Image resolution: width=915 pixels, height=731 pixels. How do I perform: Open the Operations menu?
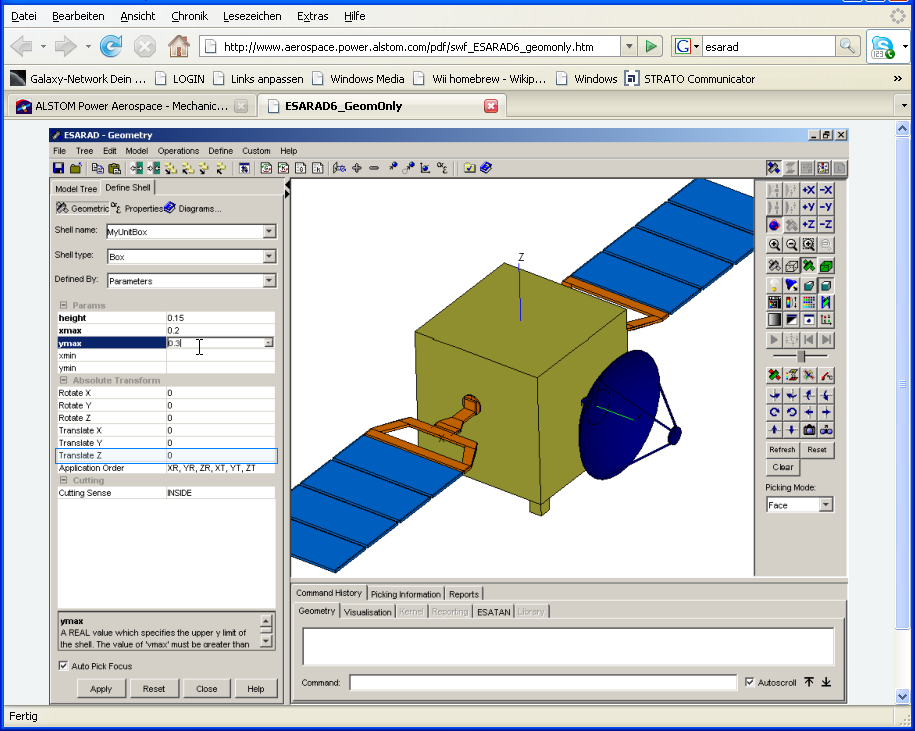(x=178, y=151)
